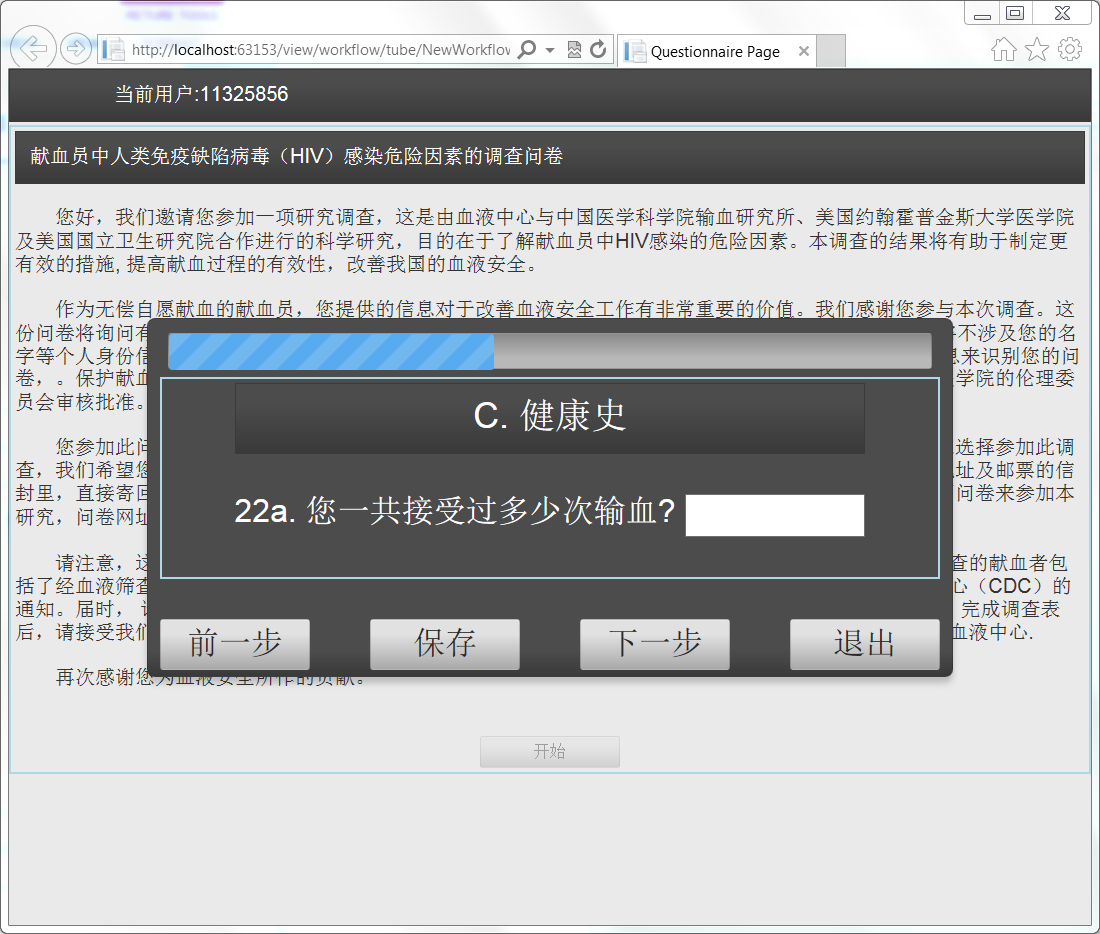This screenshot has height=934, width=1100.
Task: Click the 当前用户:11325856 label
Action: pos(201,94)
